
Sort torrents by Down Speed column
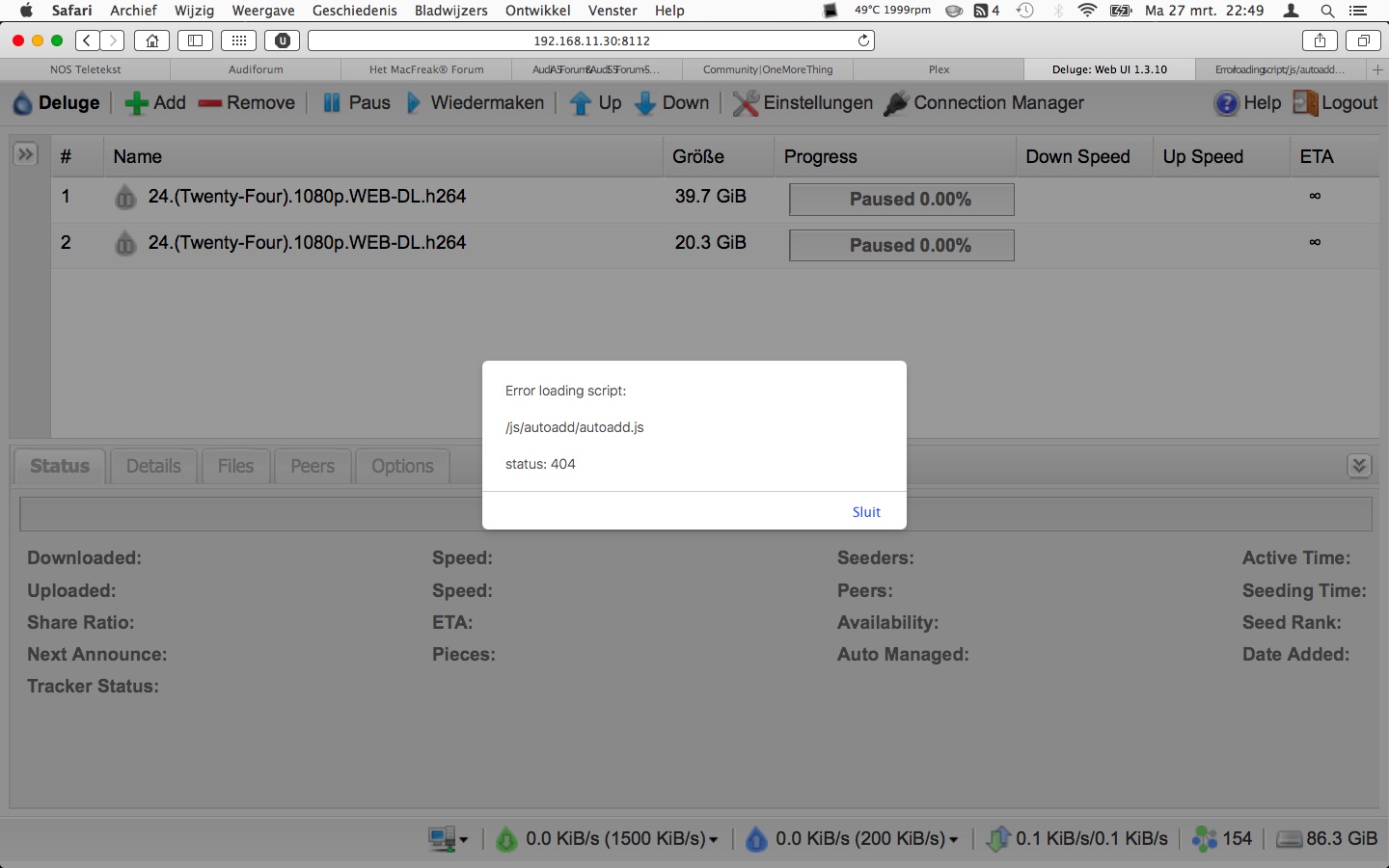point(1084,156)
